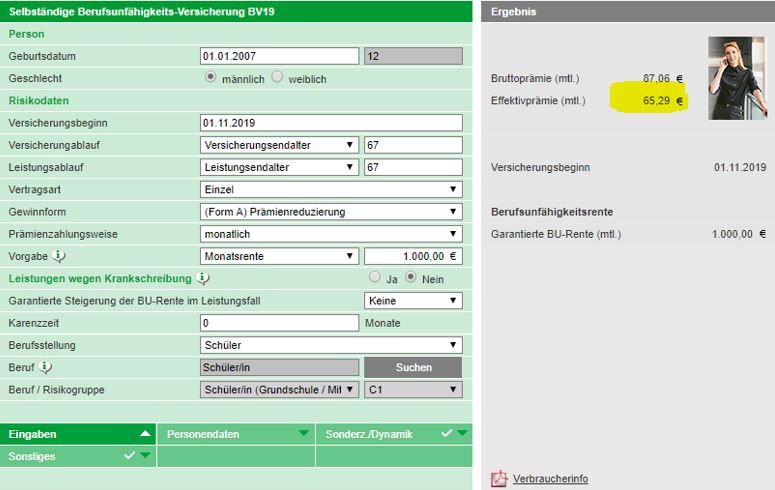
Task: Choose Nein for Leistungen wegen Krankschreibung
Action: coord(411,277)
